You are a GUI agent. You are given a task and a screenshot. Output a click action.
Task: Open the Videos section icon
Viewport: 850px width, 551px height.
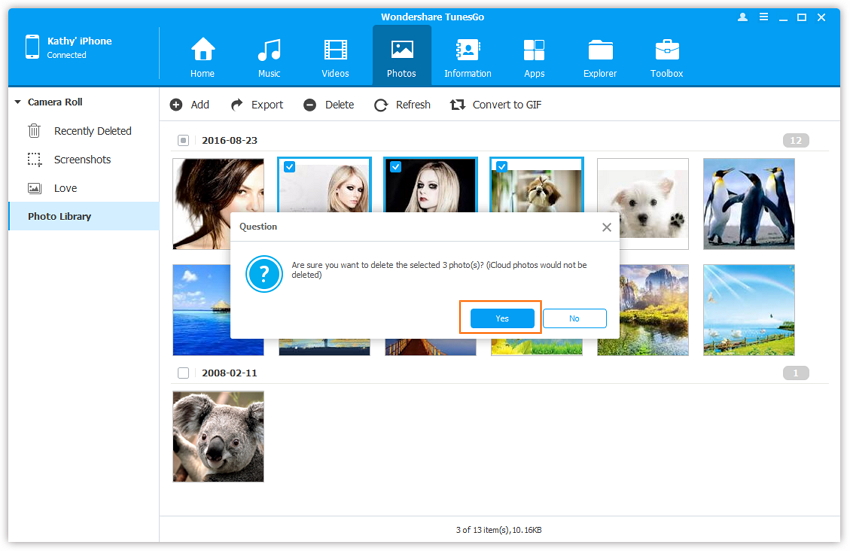(x=335, y=50)
